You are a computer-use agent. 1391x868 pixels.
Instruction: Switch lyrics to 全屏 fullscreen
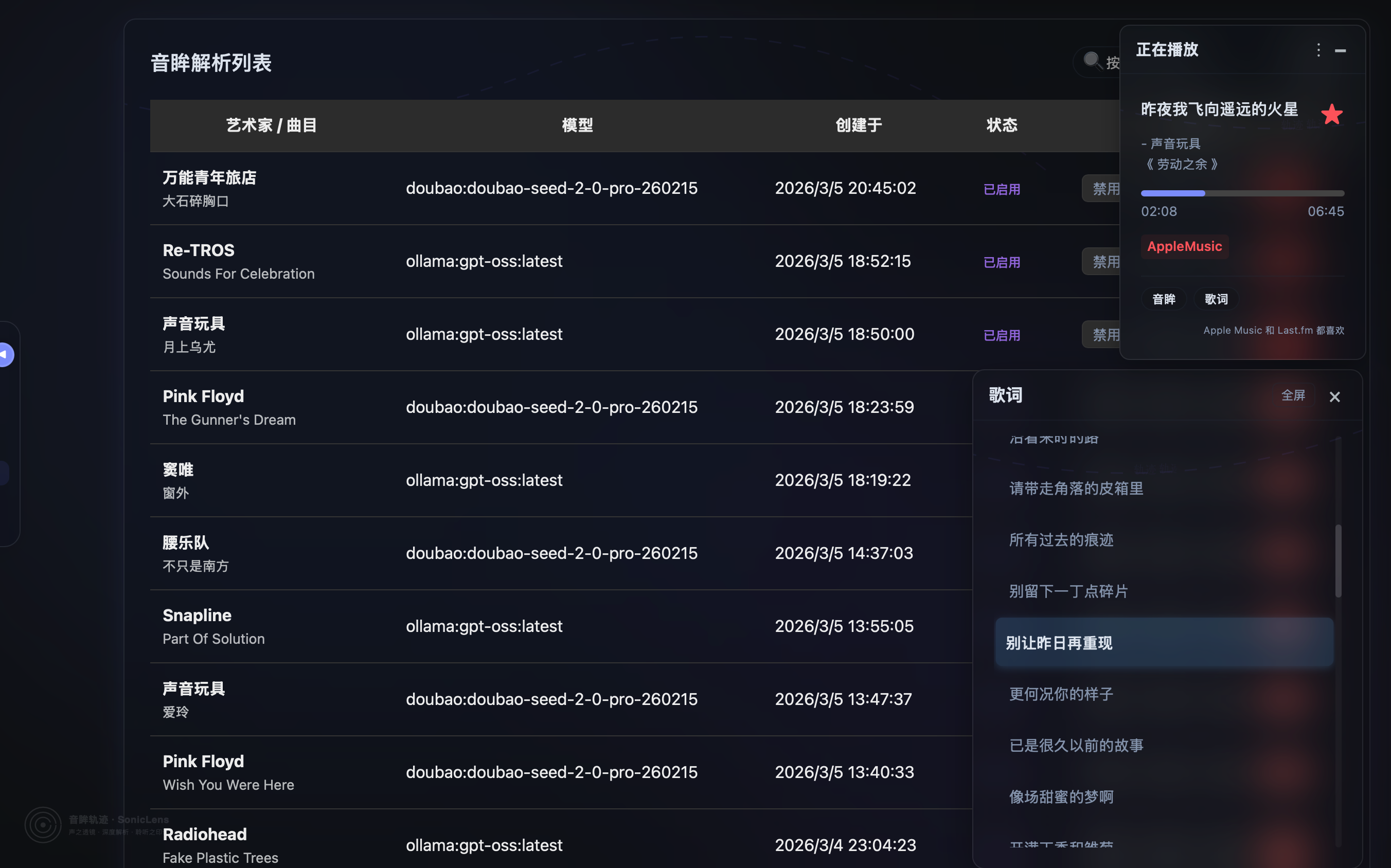(1293, 395)
